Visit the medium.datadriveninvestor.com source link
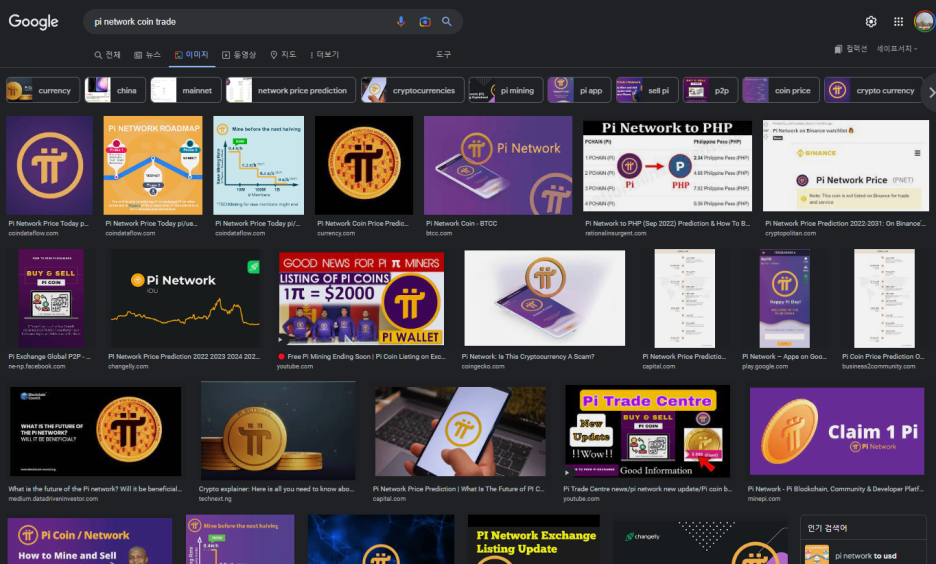 click(53, 498)
